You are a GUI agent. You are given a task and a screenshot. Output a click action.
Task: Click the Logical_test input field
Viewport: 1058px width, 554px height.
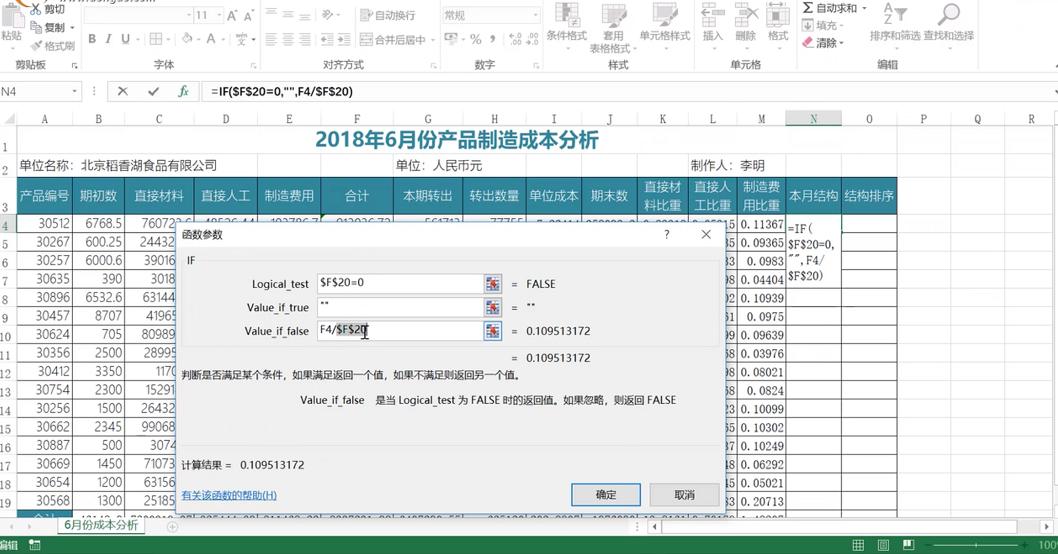pyautogui.click(x=399, y=283)
